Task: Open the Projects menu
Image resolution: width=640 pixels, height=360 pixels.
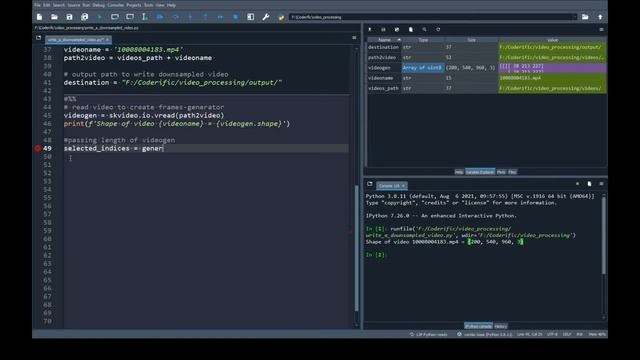Action: coord(133,5)
